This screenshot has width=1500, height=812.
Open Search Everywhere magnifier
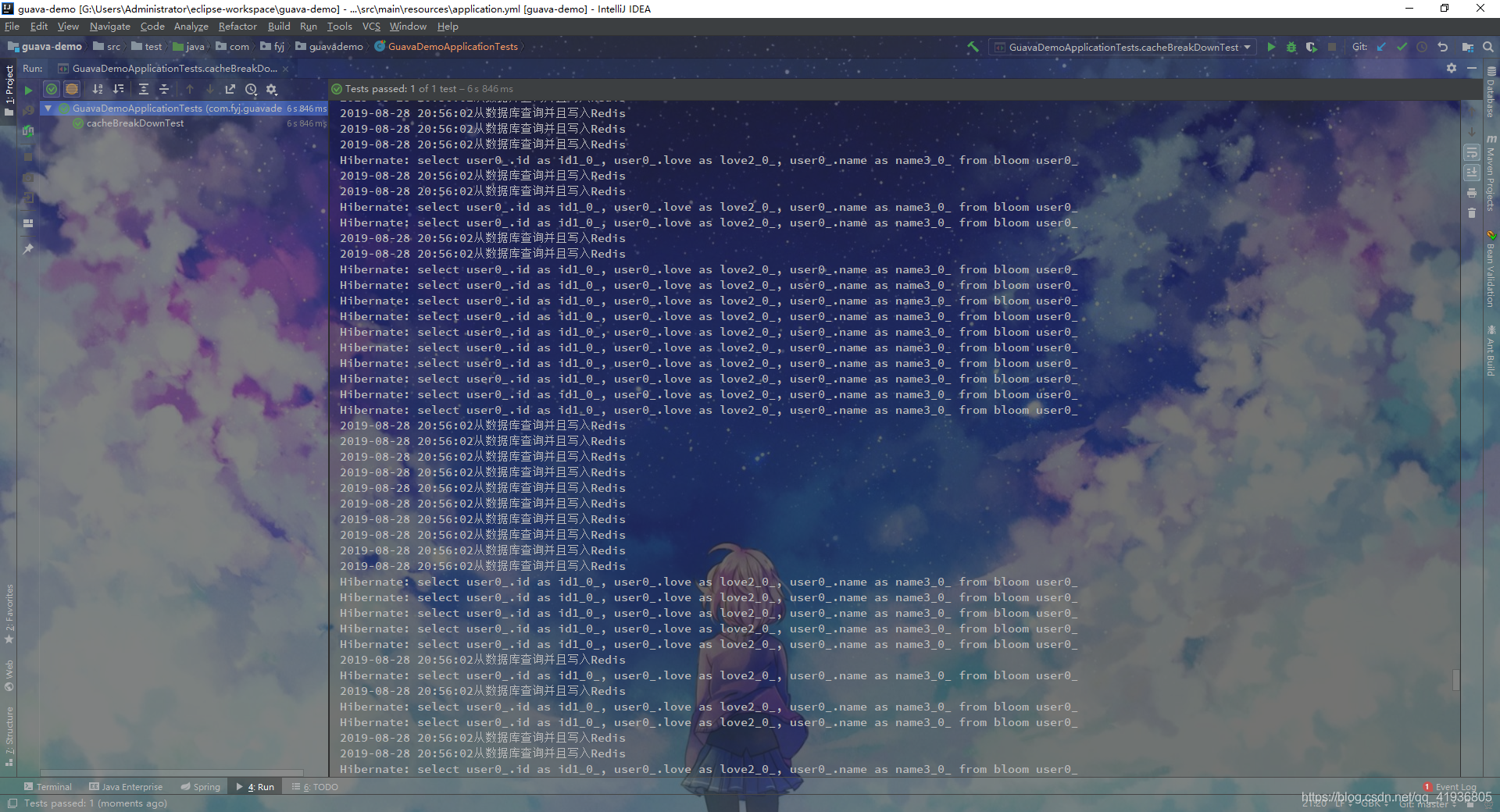click(1487, 47)
